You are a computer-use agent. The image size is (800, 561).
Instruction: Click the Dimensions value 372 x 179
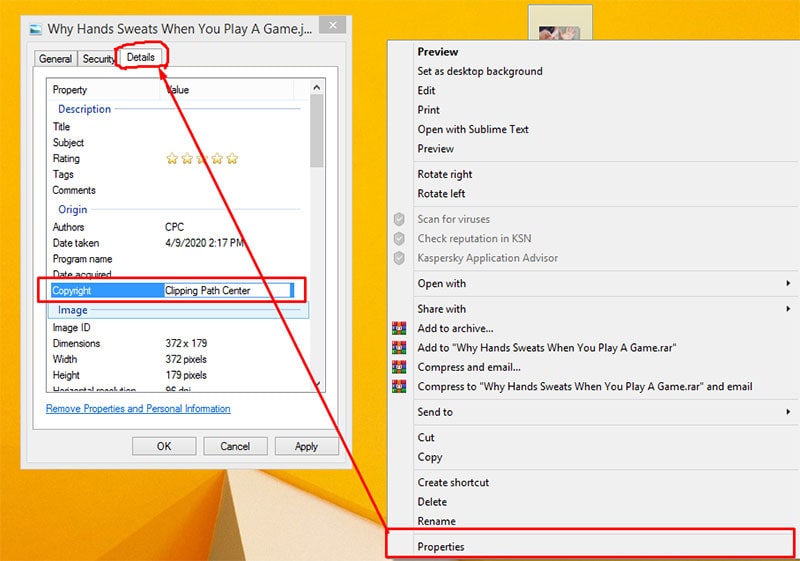(186, 343)
